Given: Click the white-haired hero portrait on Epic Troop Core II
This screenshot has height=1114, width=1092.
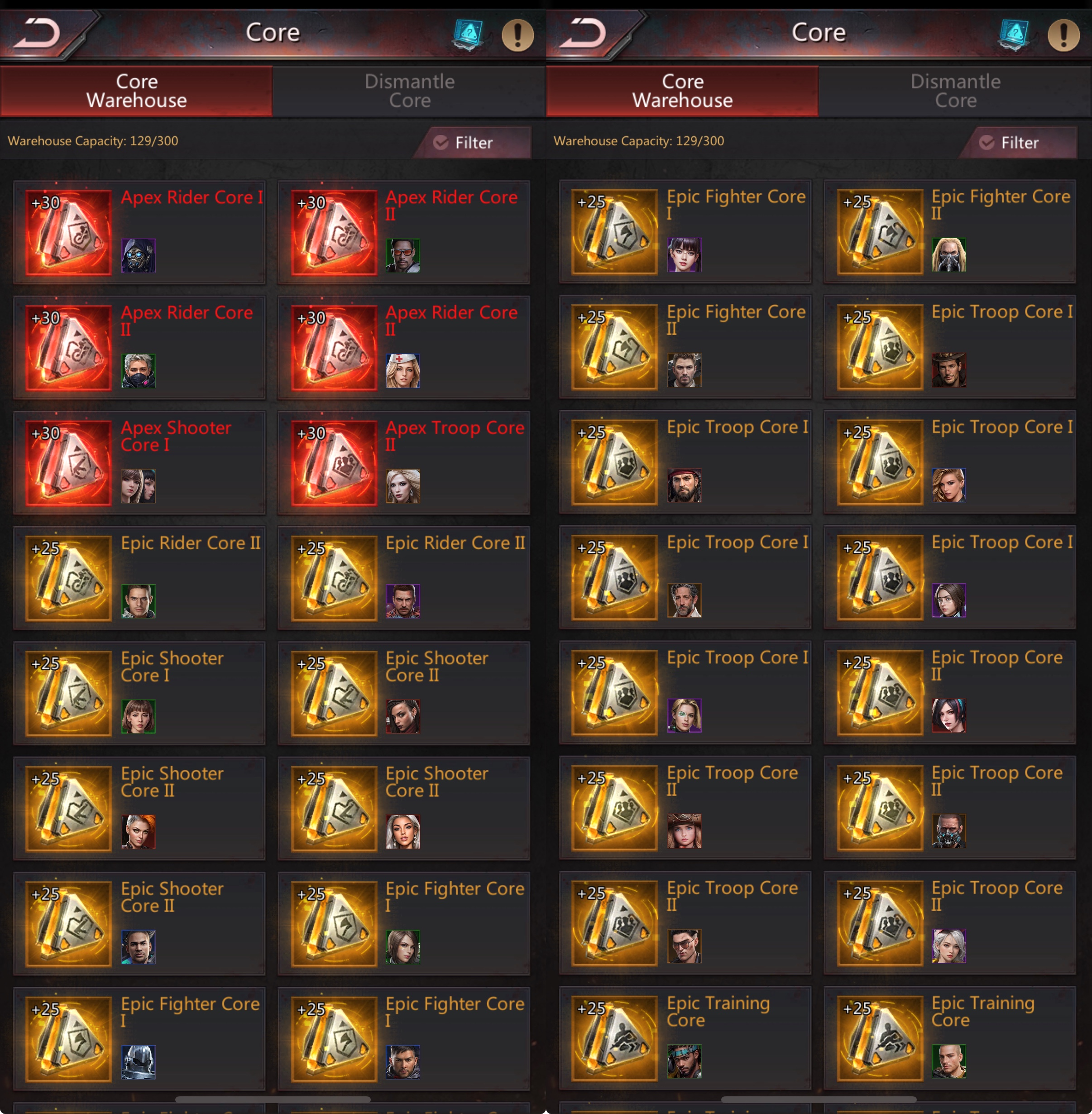Looking at the screenshot, I should tap(948, 946).
